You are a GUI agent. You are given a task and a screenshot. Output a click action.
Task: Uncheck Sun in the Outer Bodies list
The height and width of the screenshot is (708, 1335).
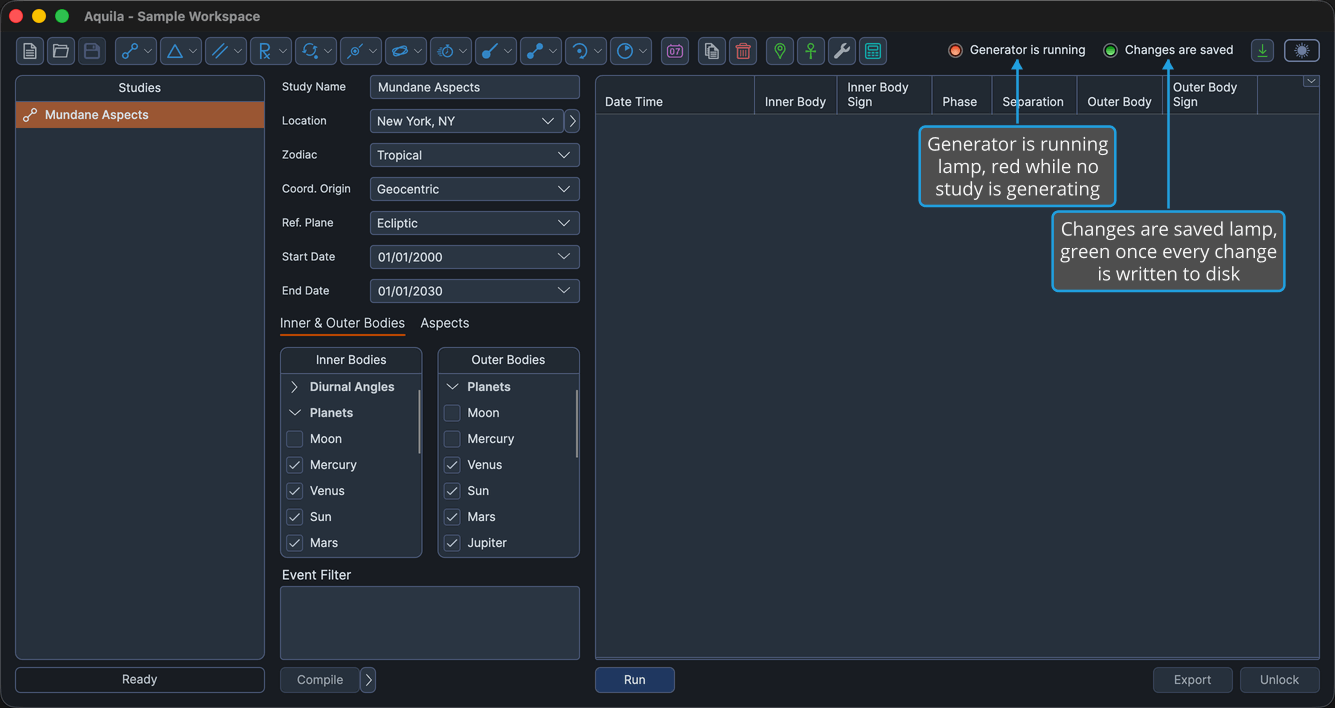pyautogui.click(x=452, y=491)
